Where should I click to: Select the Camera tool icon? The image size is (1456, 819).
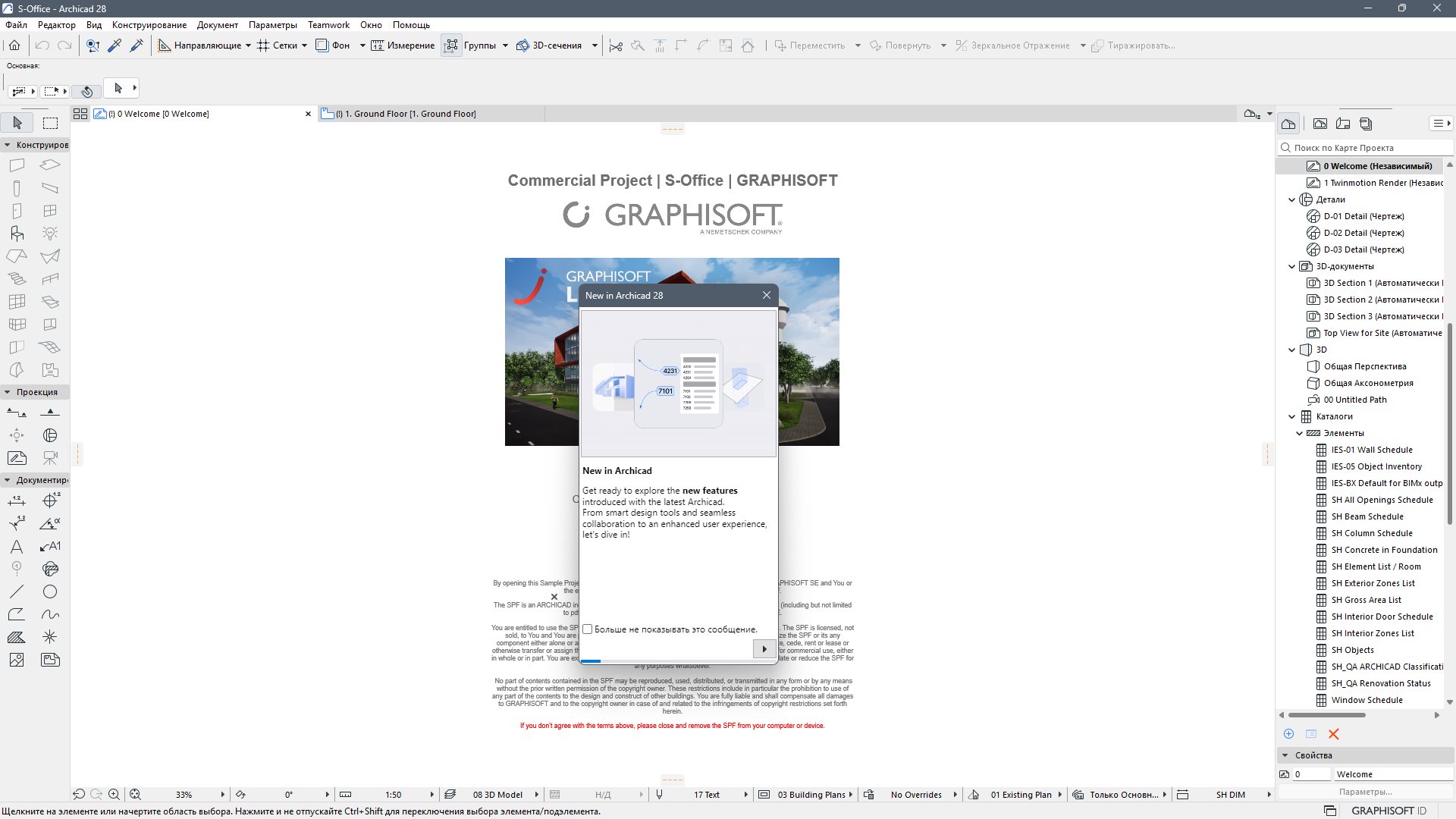tap(50, 458)
